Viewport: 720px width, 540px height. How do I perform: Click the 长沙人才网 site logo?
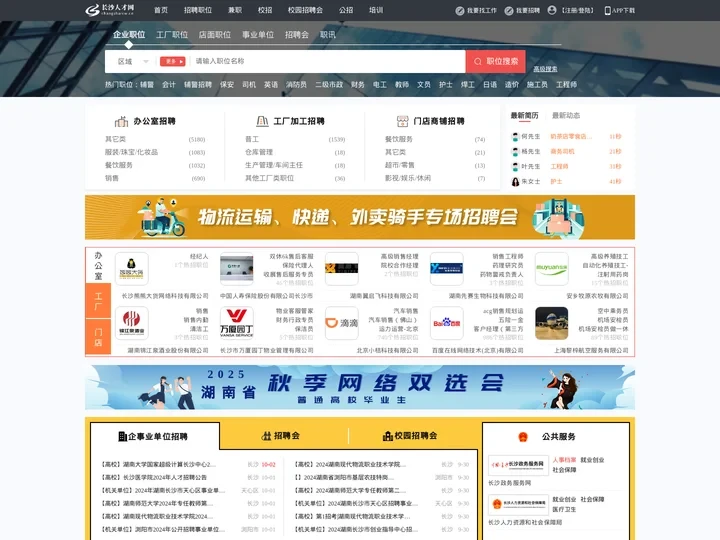(x=110, y=10)
